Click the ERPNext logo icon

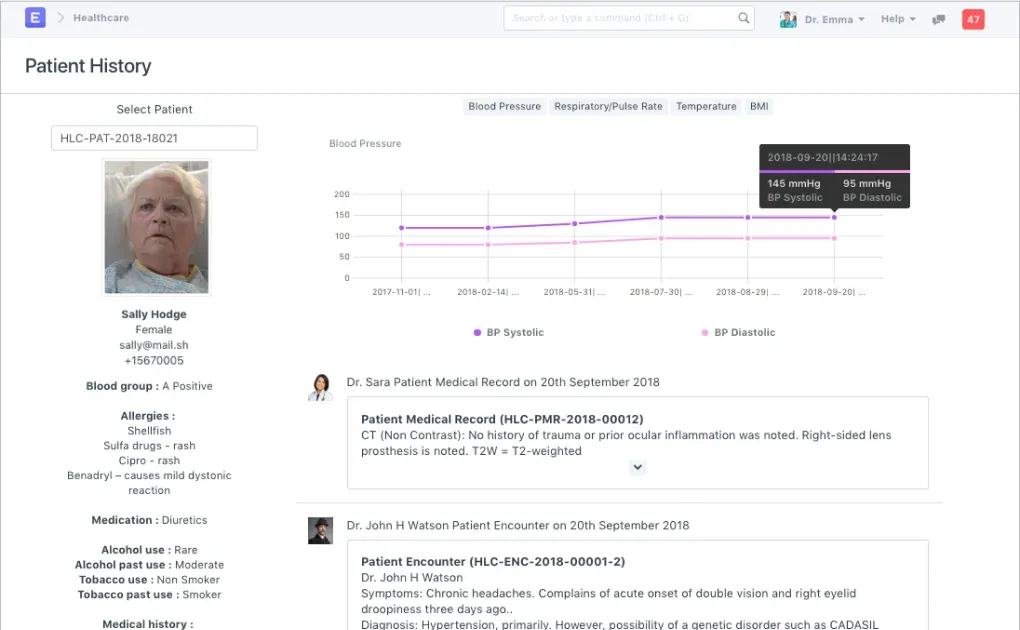pyautogui.click(x=35, y=18)
